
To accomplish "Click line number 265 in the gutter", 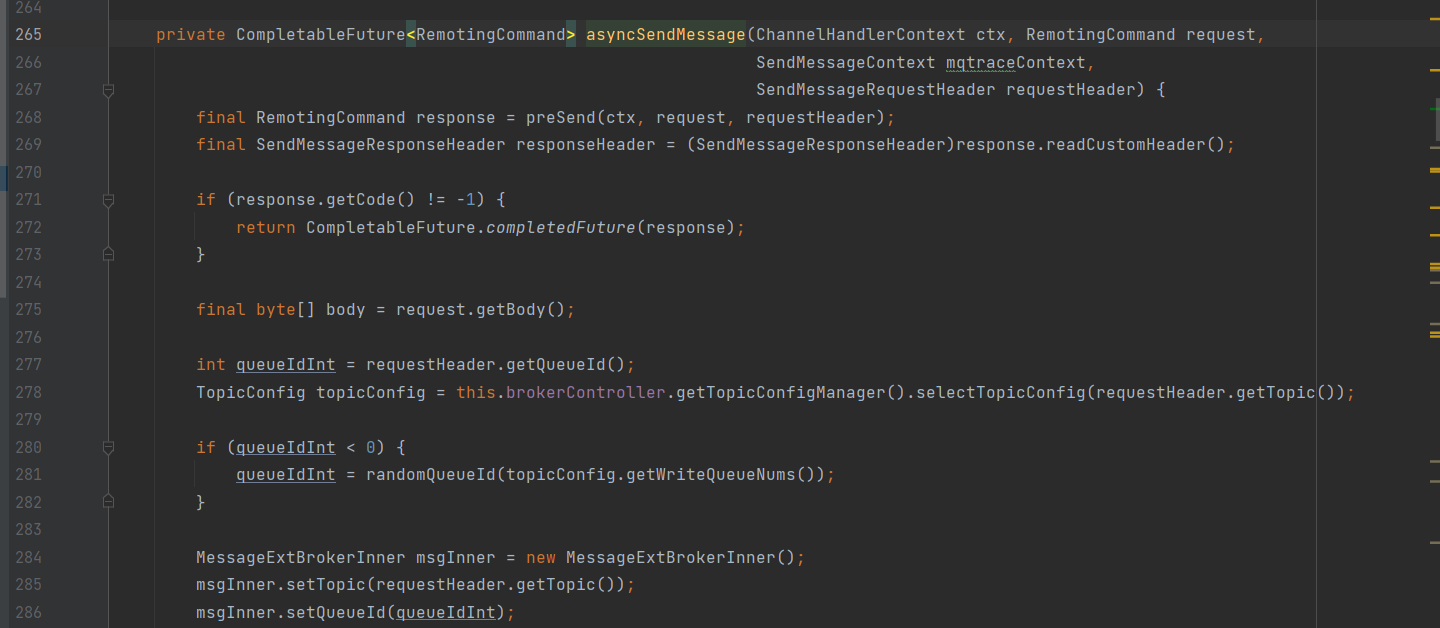I will (28, 35).
